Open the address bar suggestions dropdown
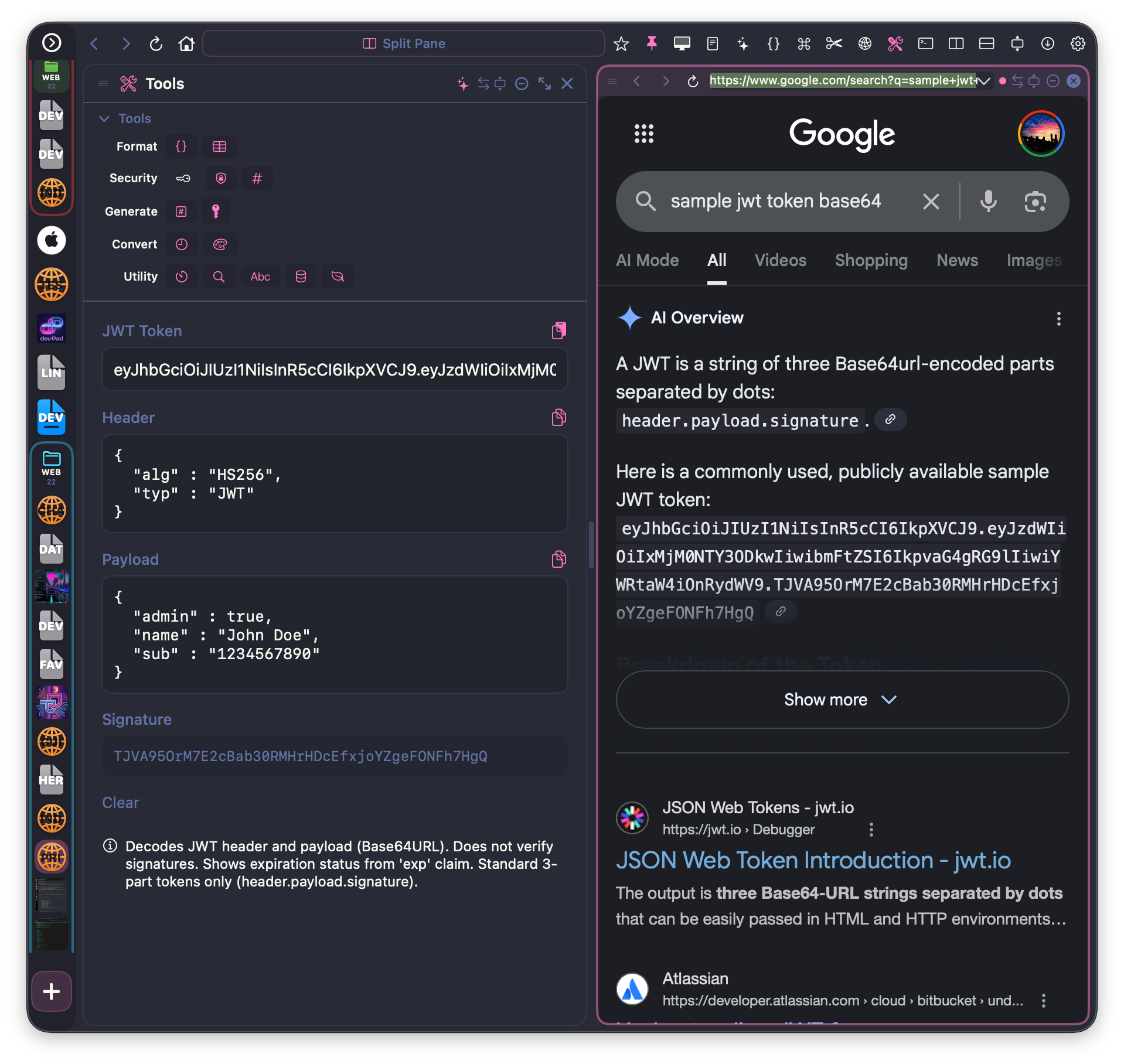Image resolution: width=1124 pixels, height=1064 pixels. [984, 81]
